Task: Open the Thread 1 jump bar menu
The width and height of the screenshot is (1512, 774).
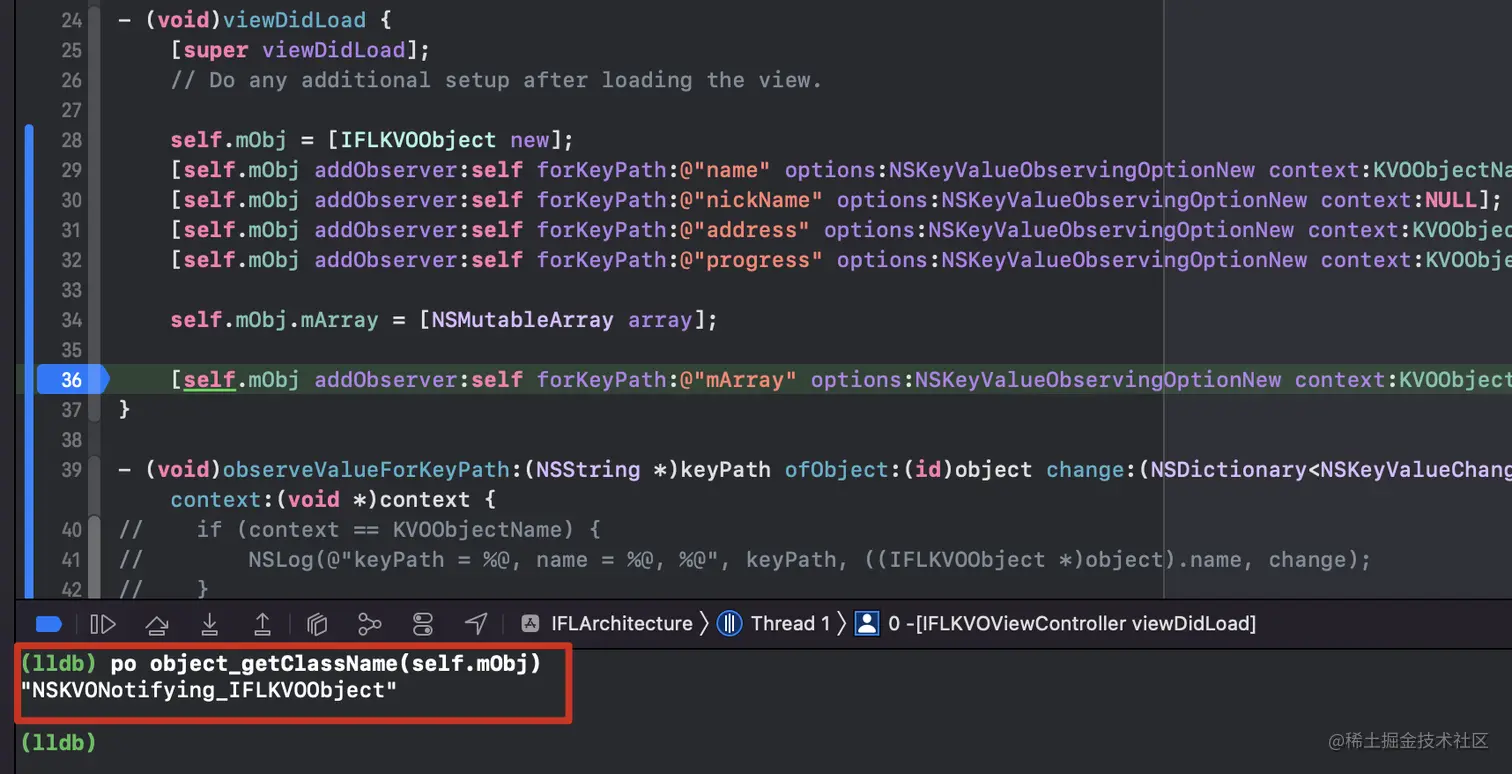Action: pos(790,624)
